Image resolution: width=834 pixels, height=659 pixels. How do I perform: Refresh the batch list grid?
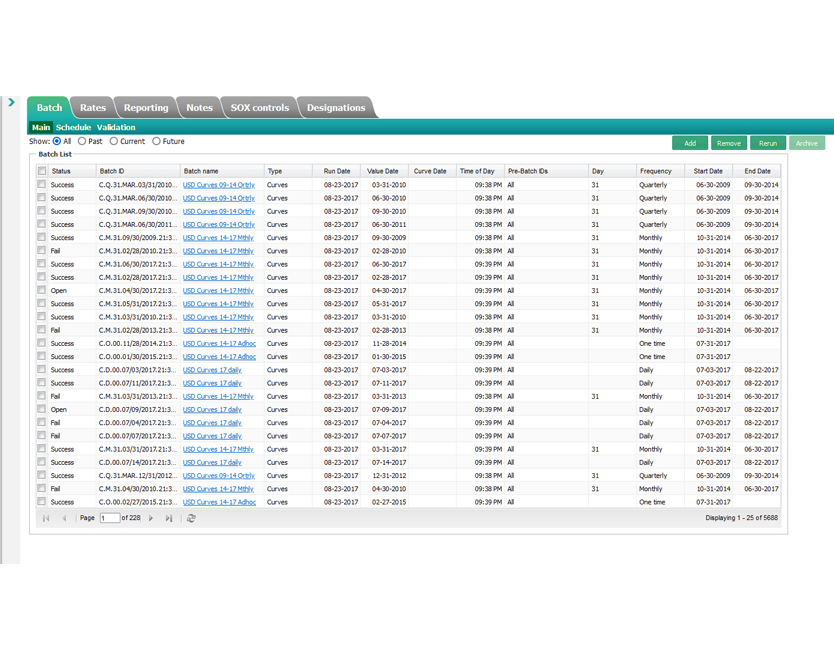coord(191,518)
